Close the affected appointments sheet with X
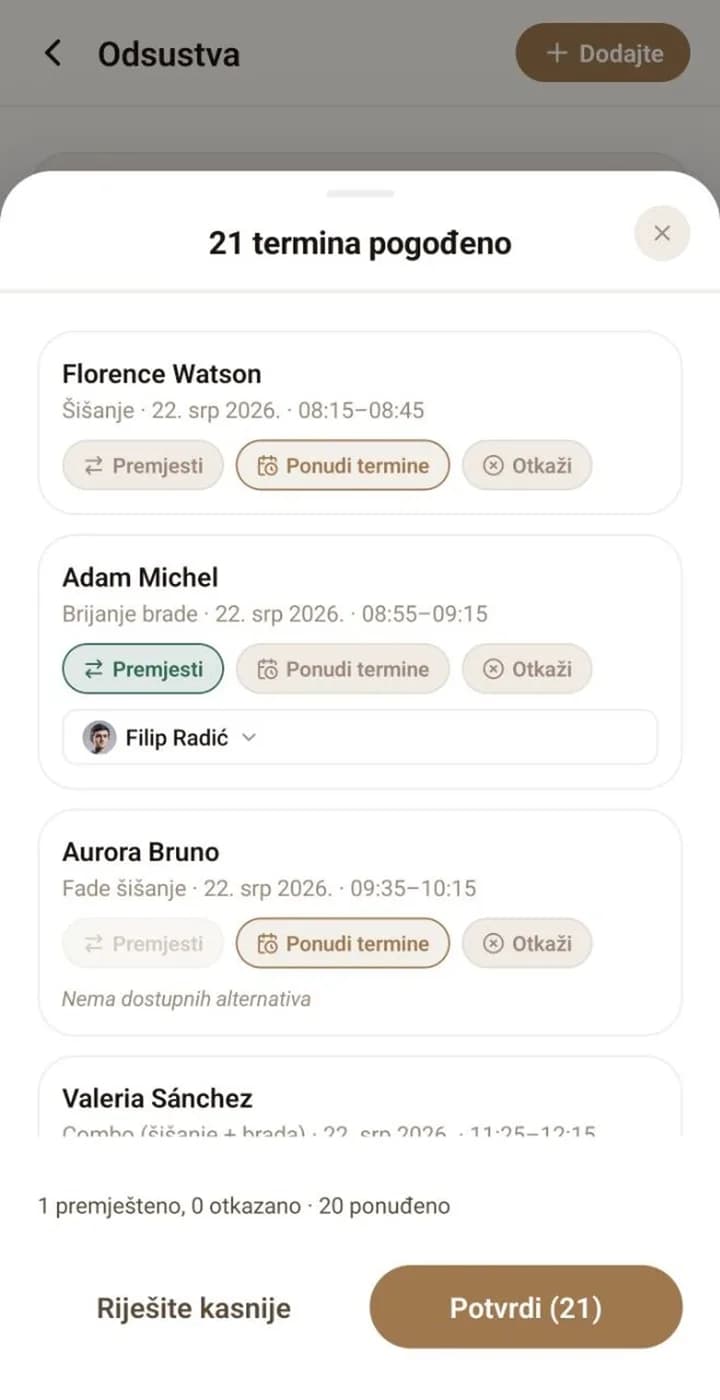The height and width of the screenshot is (1400, 720). pyautogui.click(x=662, y=233)
